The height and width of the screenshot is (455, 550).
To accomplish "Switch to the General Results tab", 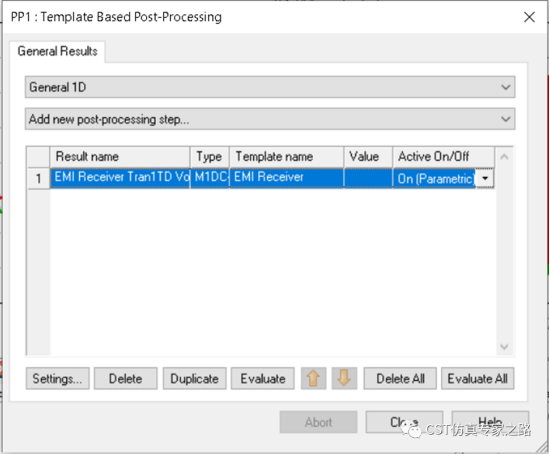I will point(58,51).
